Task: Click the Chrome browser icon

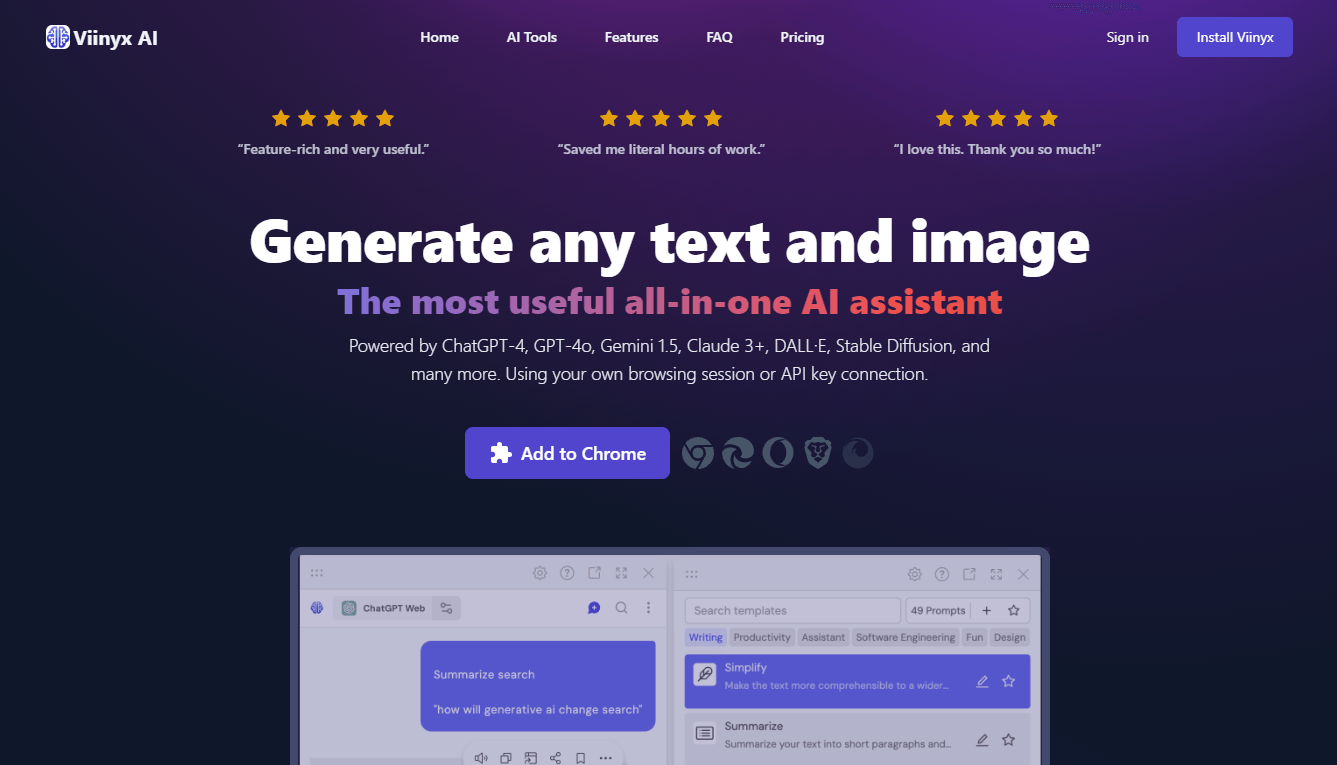Action: click(698, 453)
